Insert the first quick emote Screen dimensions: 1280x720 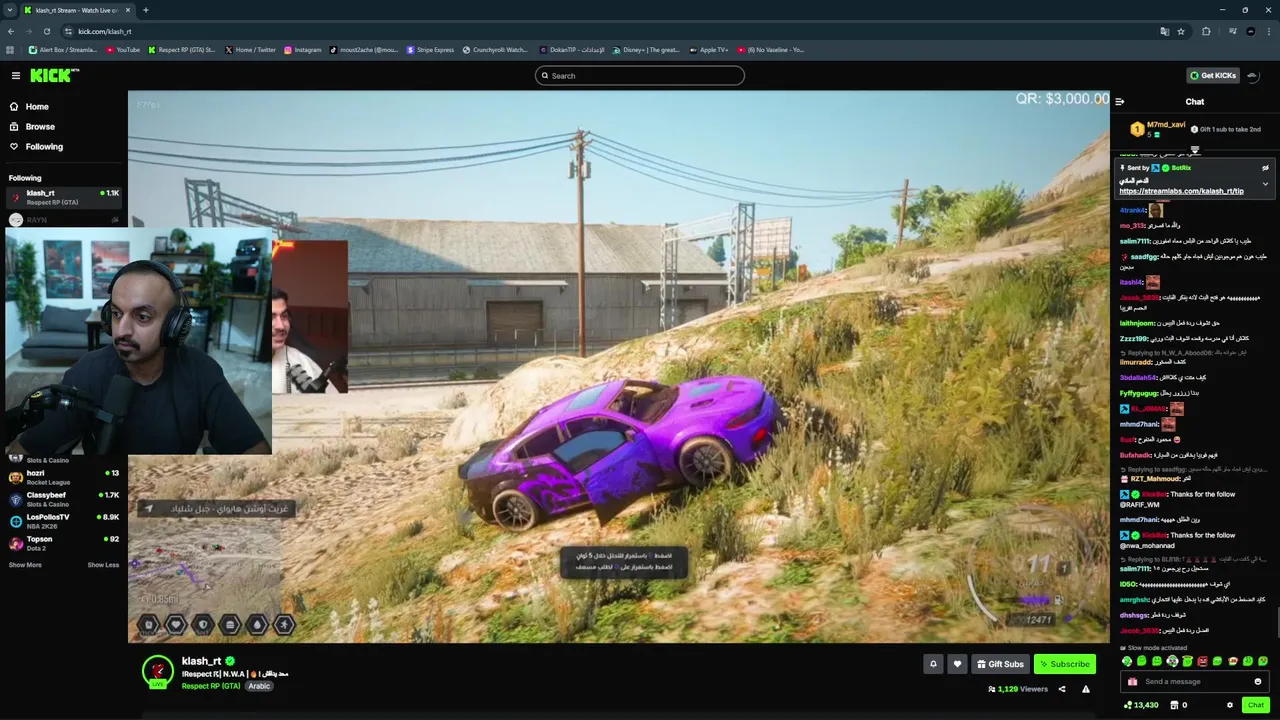coord(1127,661)
